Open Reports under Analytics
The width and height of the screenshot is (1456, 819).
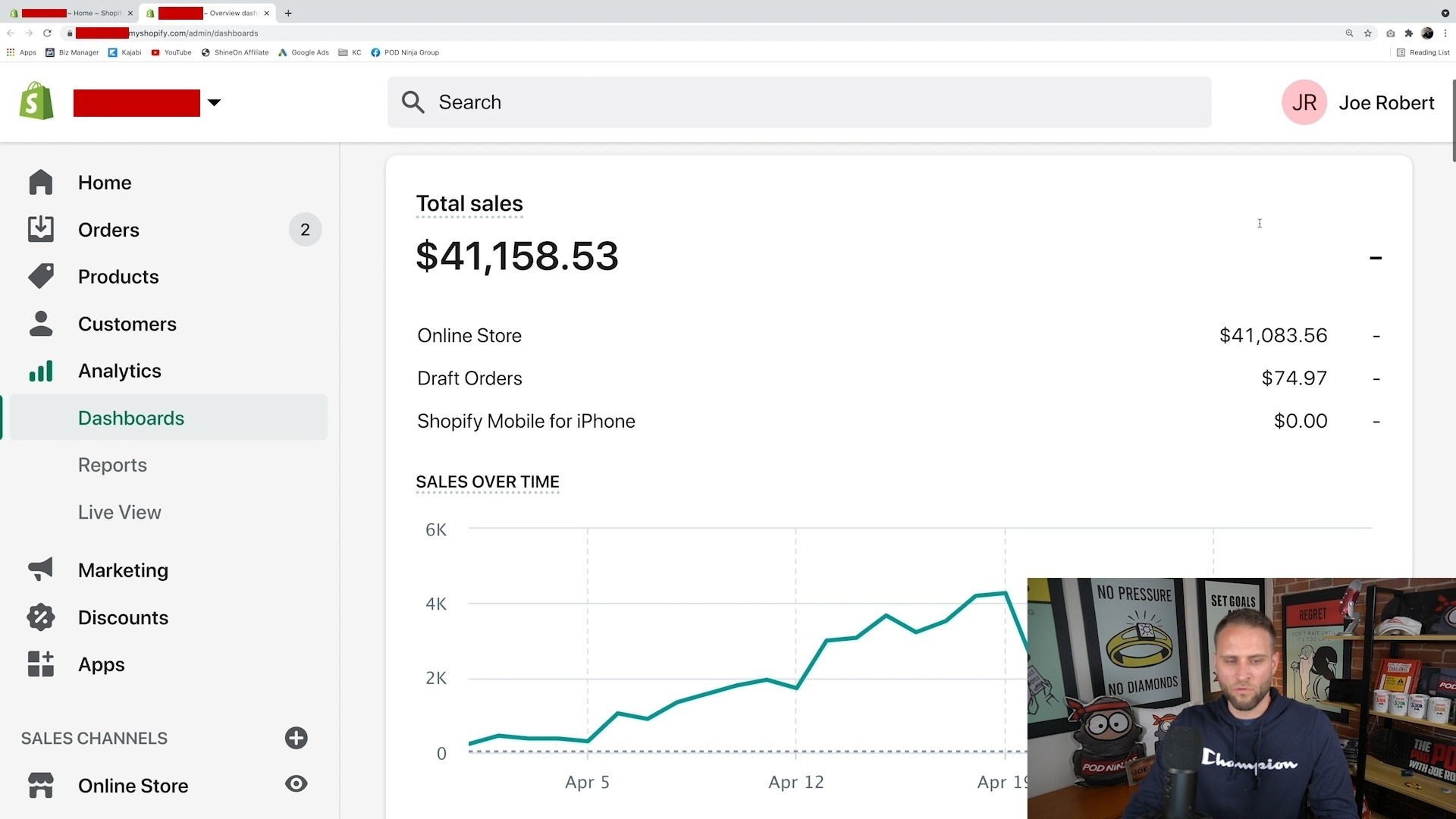click(x=112, y=465)
